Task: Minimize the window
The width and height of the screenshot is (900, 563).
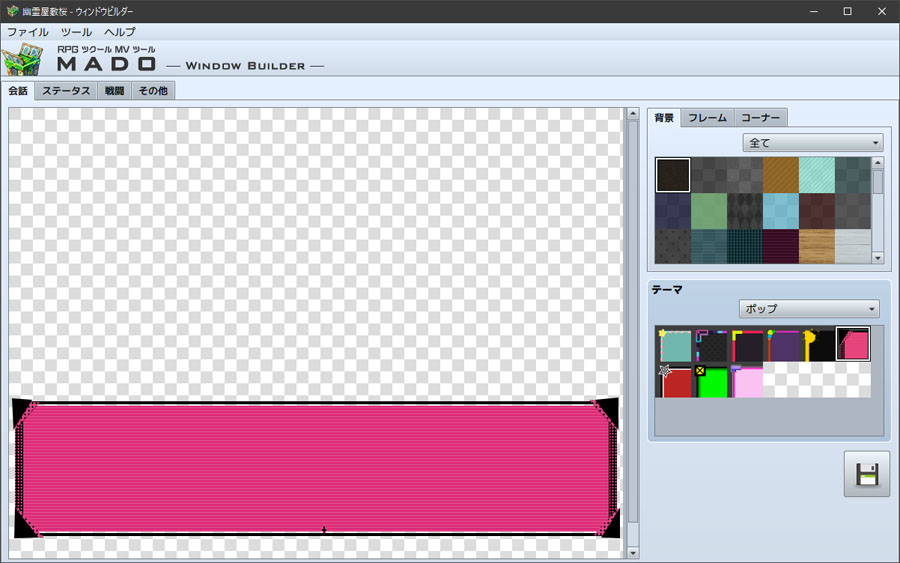Action: pos(813,11)
